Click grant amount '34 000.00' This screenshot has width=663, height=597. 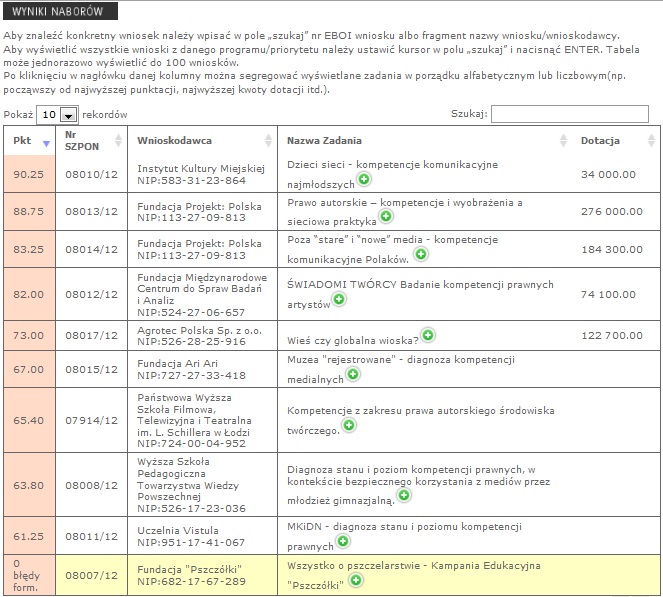(608, 175)
